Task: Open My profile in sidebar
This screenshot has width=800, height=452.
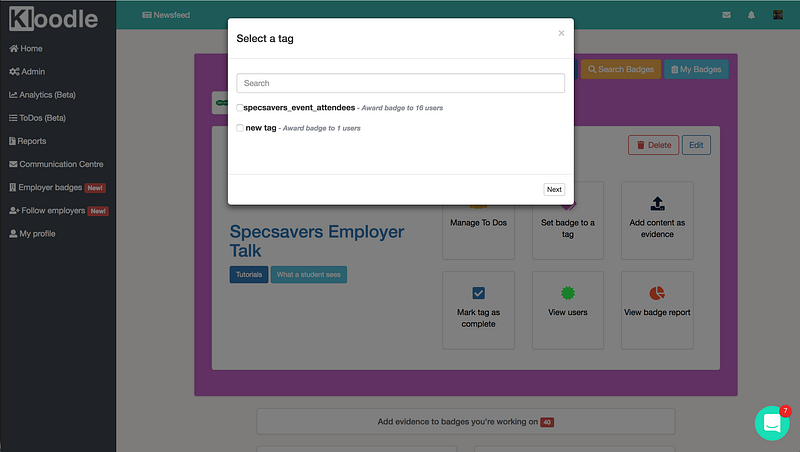Action: click(32, 234)
